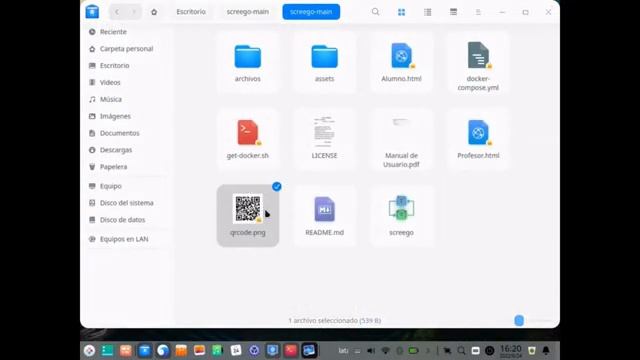Open the file manager dock icon
640x360 pixels.
click(144, 350)
